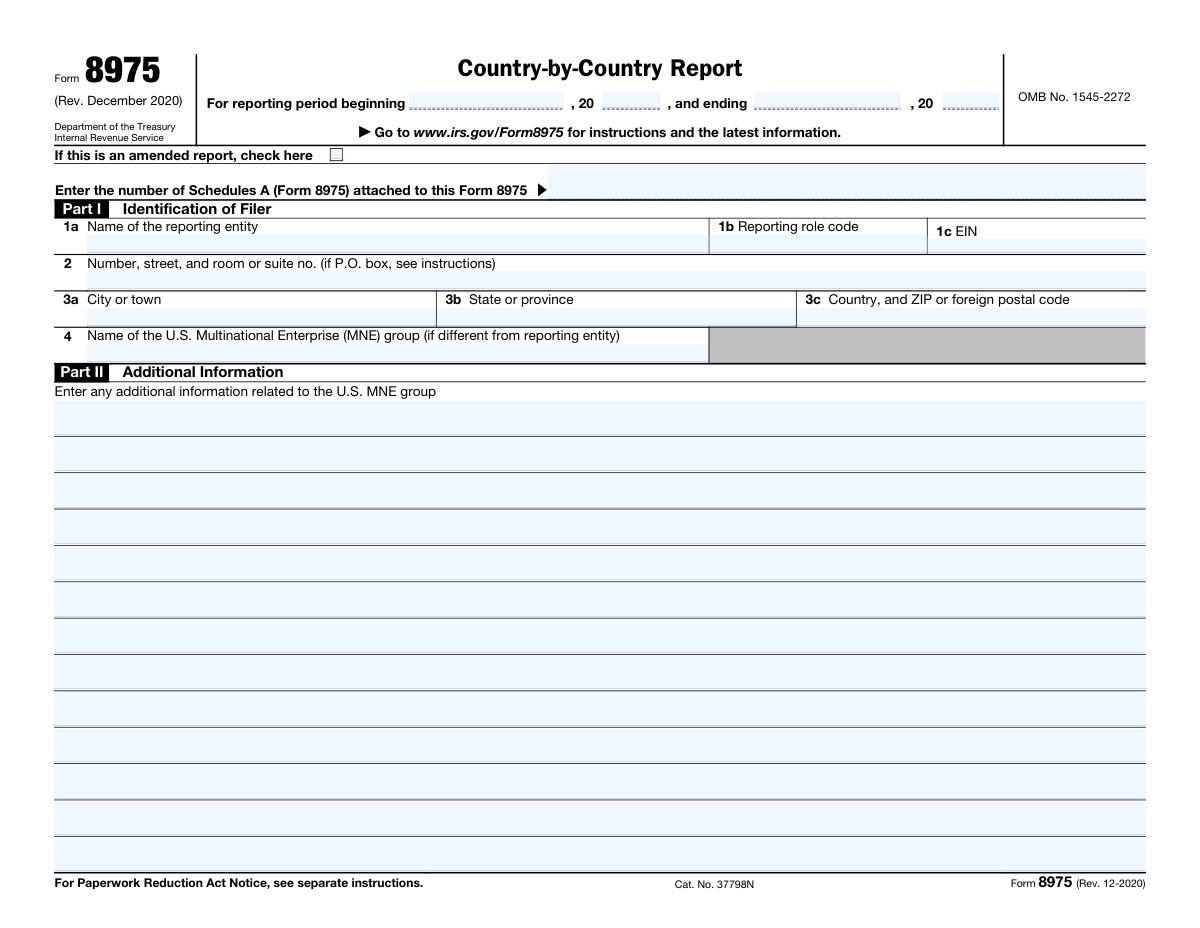Click the 'Identification of Filer' heading
Viewport: 1200px width, 928px height.
pyautogui.click(x=197, y=209)
